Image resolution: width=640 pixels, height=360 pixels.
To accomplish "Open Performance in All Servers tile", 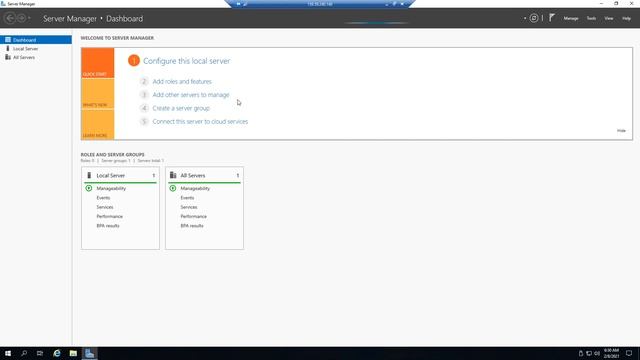I will pos(193,216).
